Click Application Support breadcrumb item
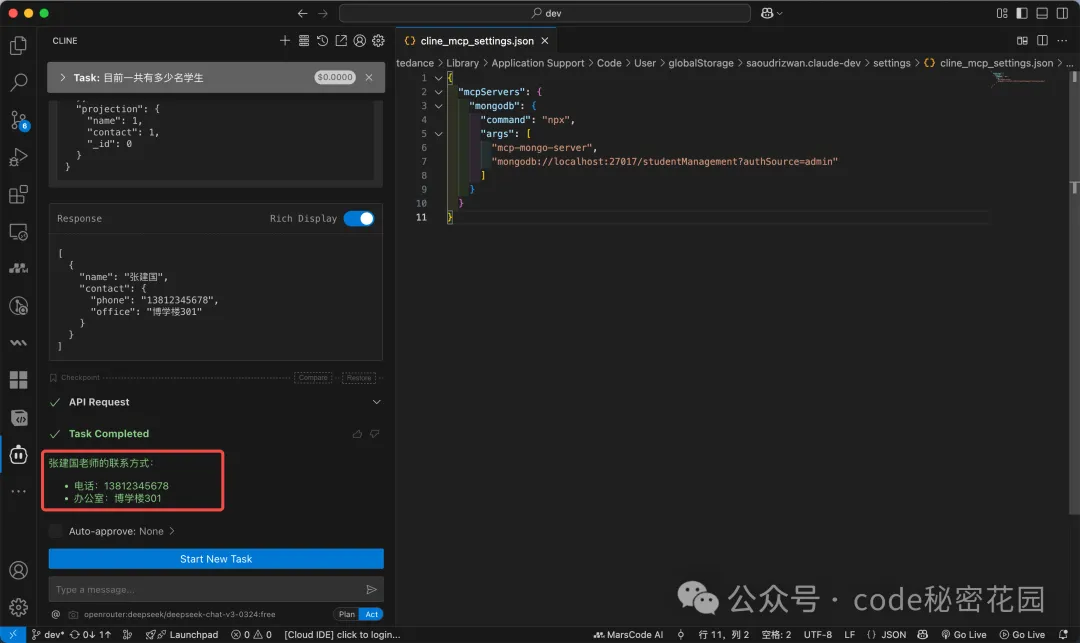This screenshot has width=1080, height=643. 537,63
